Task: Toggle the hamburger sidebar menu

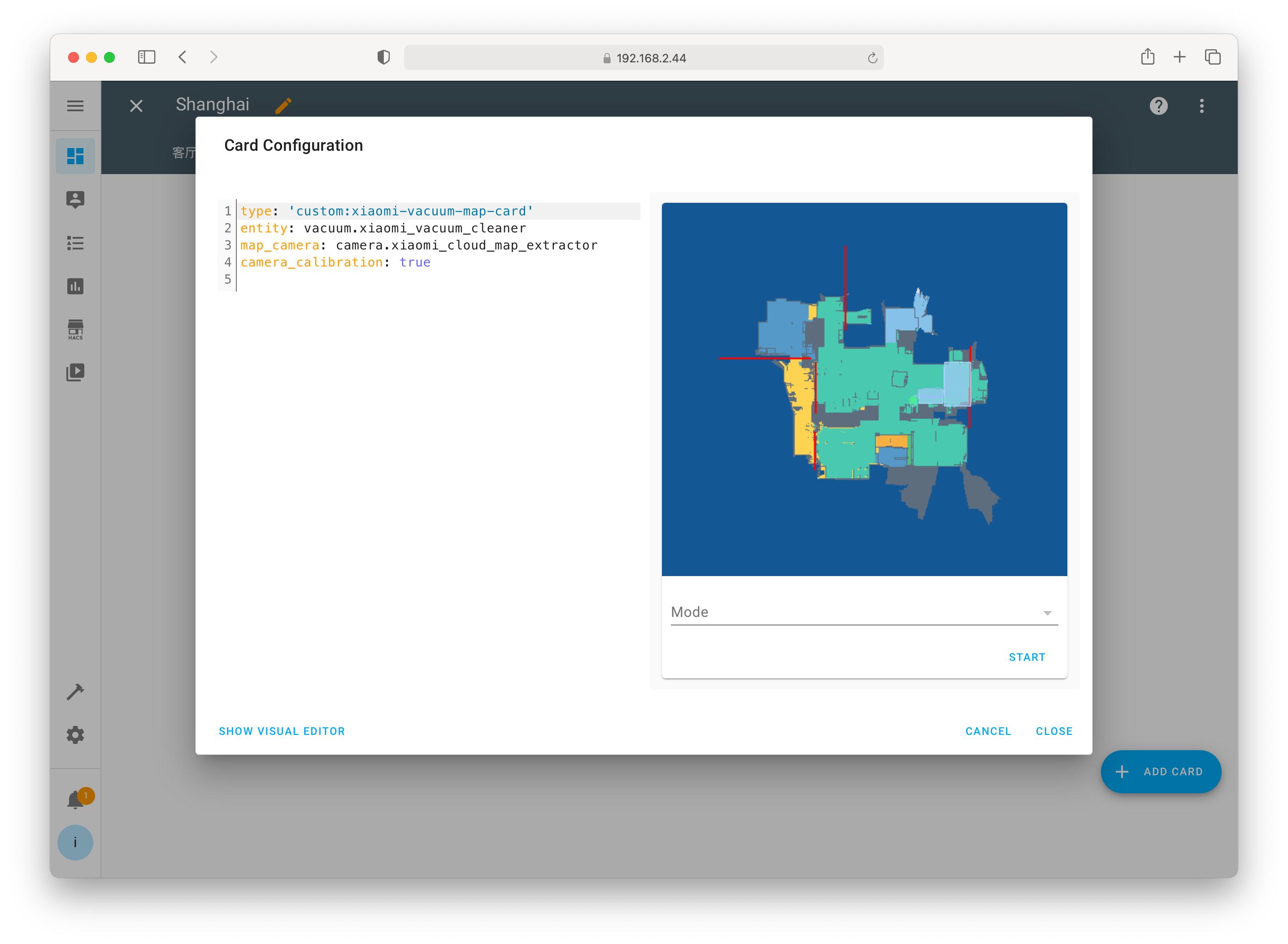Action: [75, 106]
